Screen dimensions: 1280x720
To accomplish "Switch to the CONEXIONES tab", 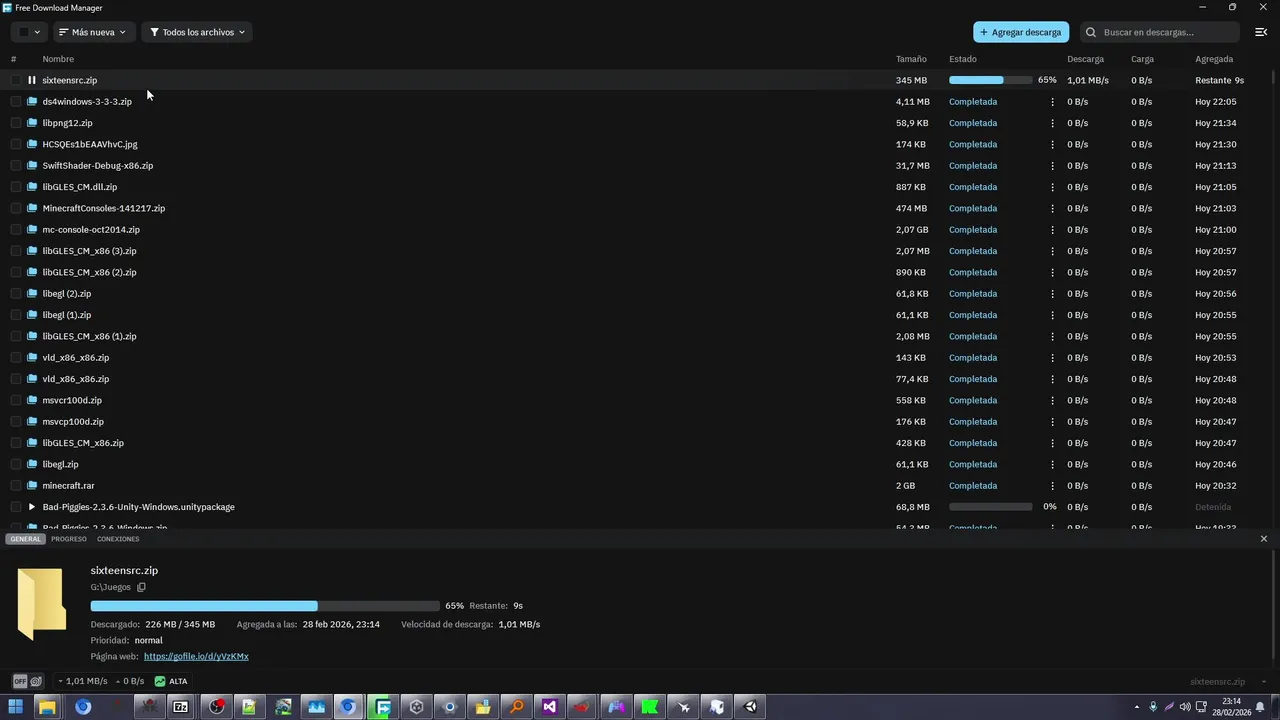I will (x=118, y=539).
